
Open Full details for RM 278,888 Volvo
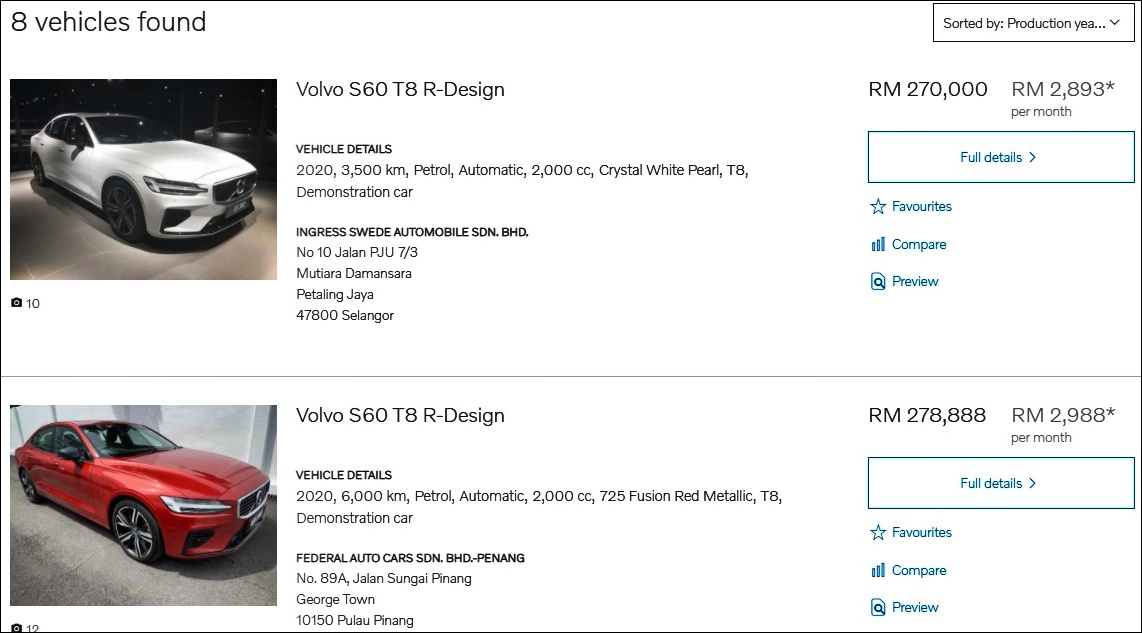point(1001,483)
